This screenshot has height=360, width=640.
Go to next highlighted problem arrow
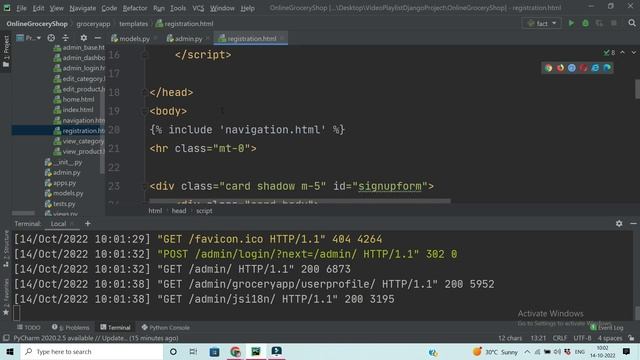(x=633, y=53)
